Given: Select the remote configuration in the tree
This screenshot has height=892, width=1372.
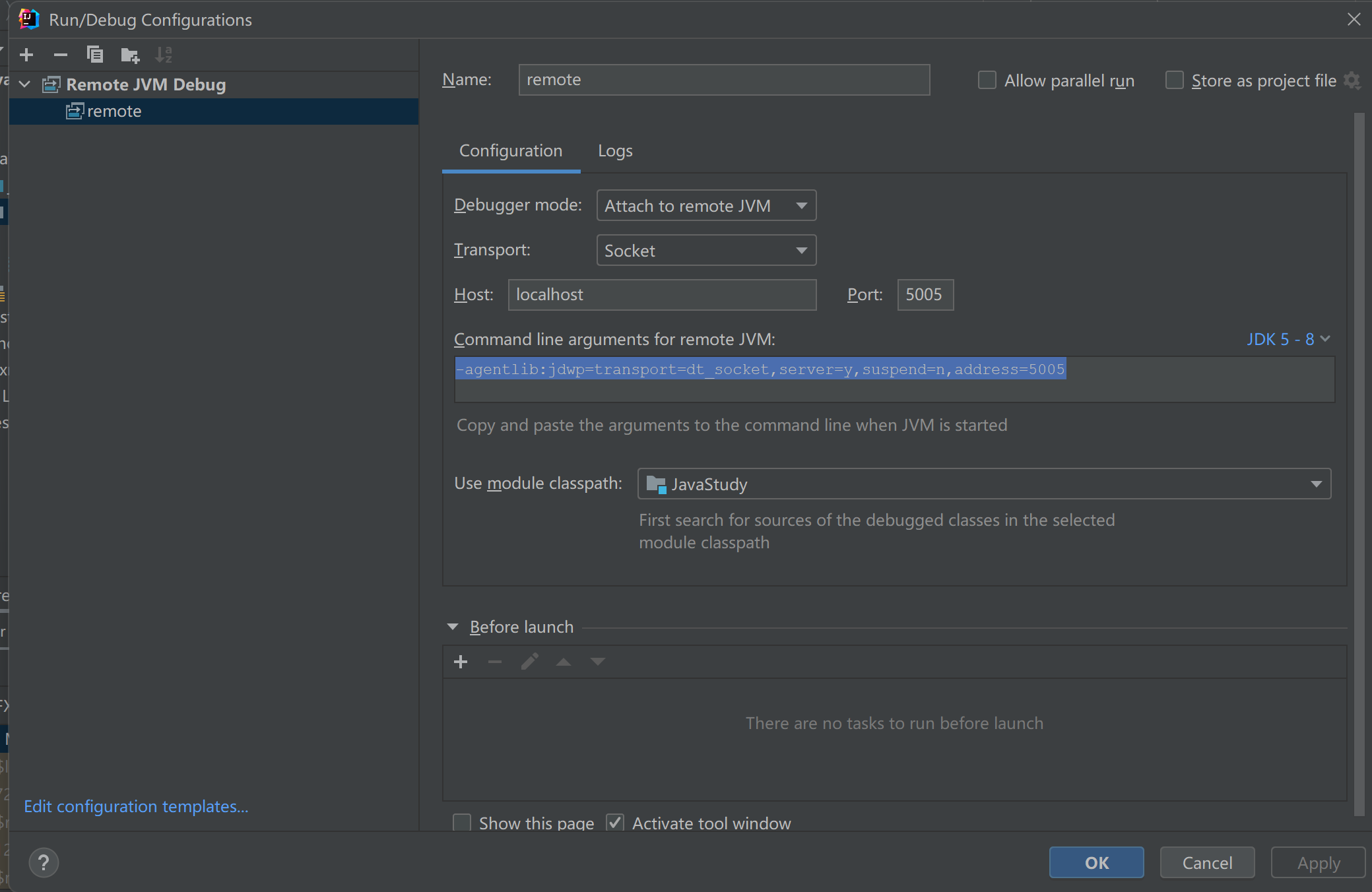Looking at the screenshot, I should click(214, 111).
